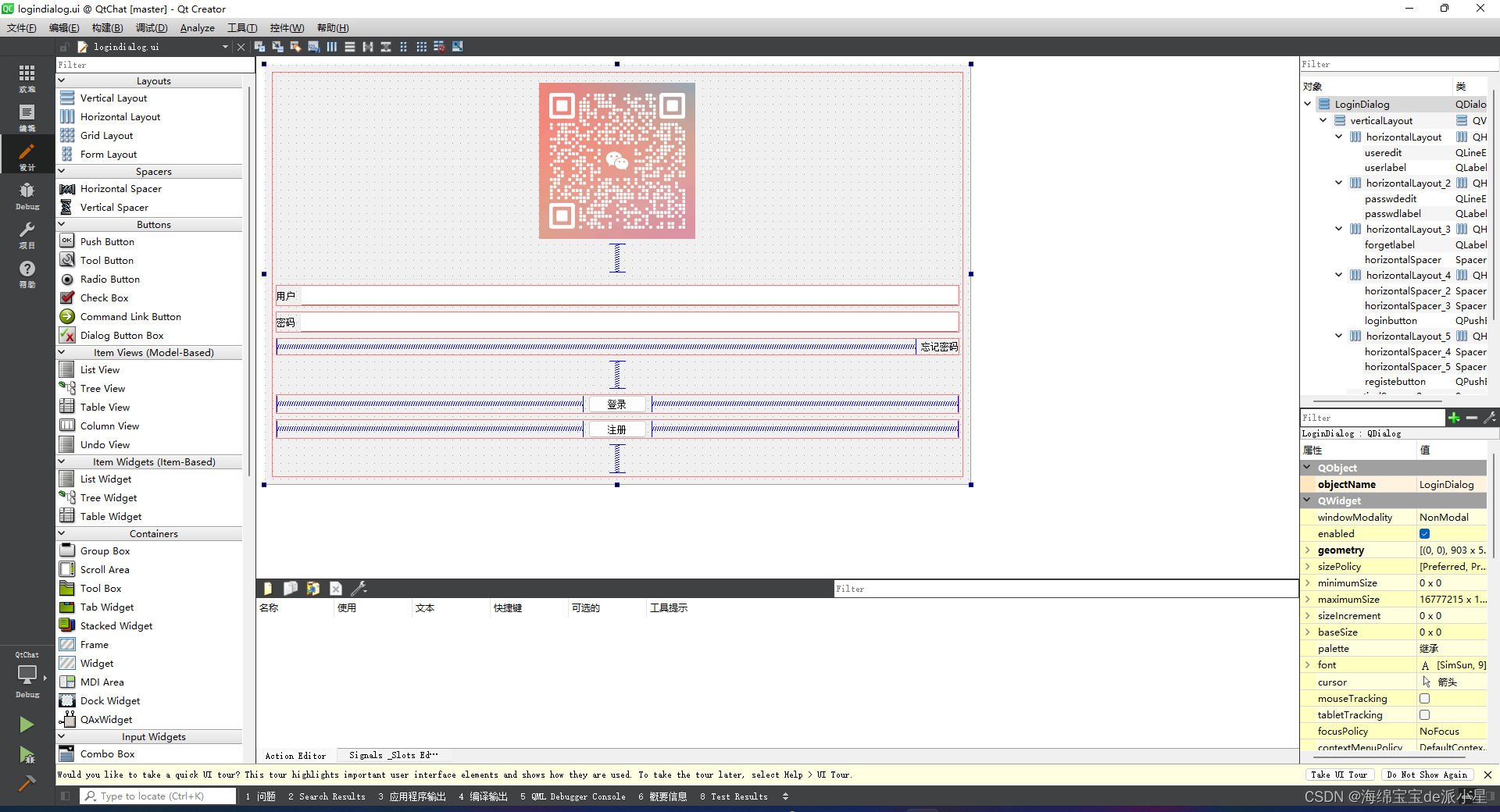Viewport: 1500px width, 812px height.
Task: Open the QtChat Debug kit selector
Action: pyautogui.click(x=27, y=675)
